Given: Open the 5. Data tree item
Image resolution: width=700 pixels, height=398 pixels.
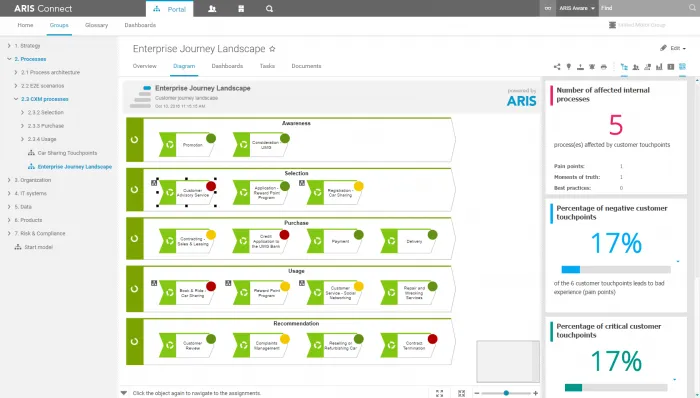Looking at the screenshot, I should click(x=23, y=207).
